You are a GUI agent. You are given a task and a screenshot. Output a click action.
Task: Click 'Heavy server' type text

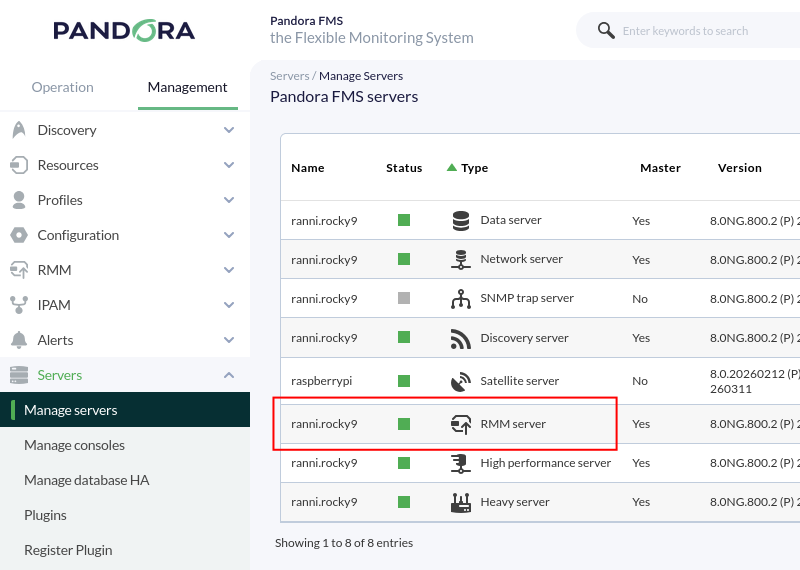click(x=515, y=502)
